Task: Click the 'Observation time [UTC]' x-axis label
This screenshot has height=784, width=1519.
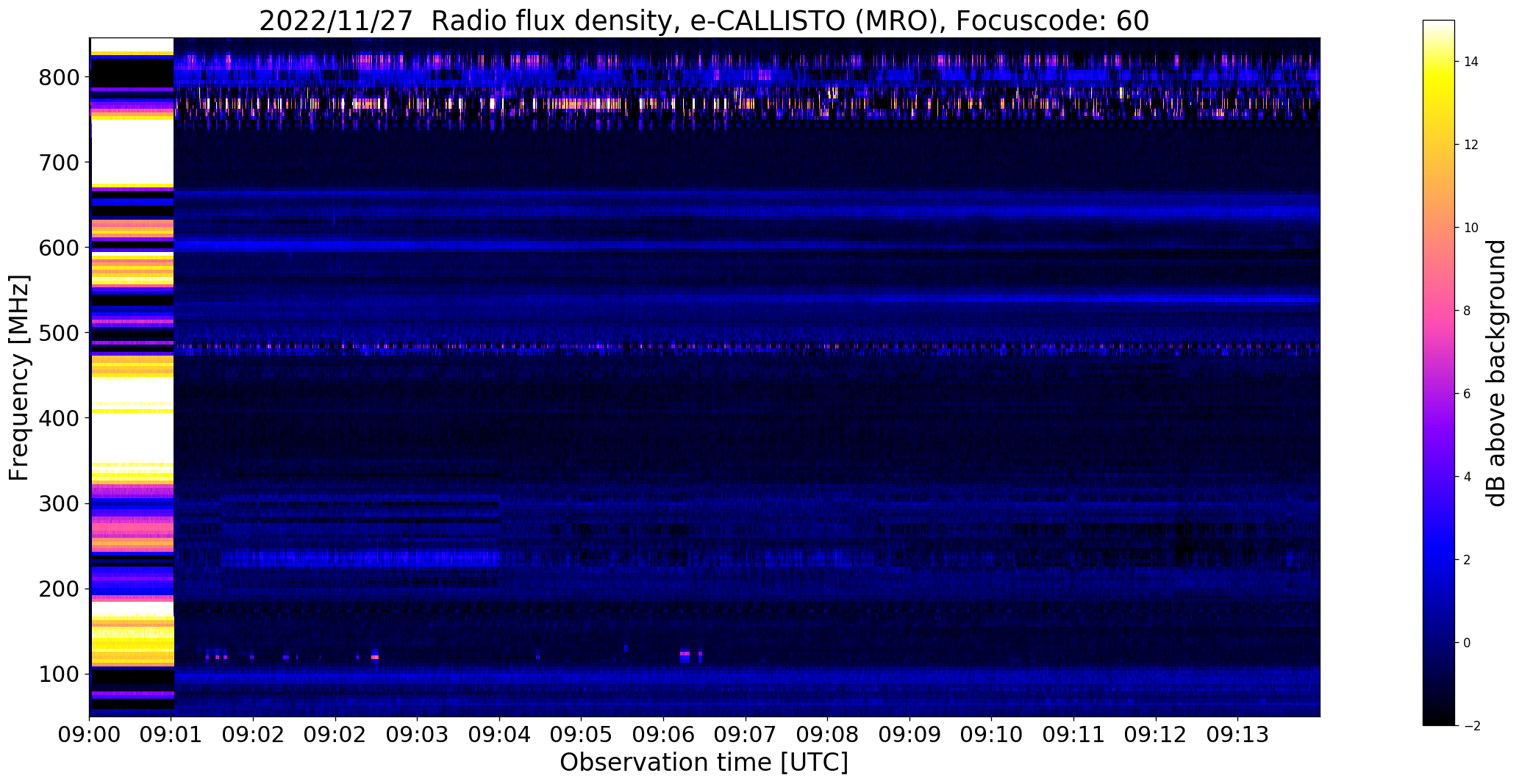Action: (x=704, y=762)
